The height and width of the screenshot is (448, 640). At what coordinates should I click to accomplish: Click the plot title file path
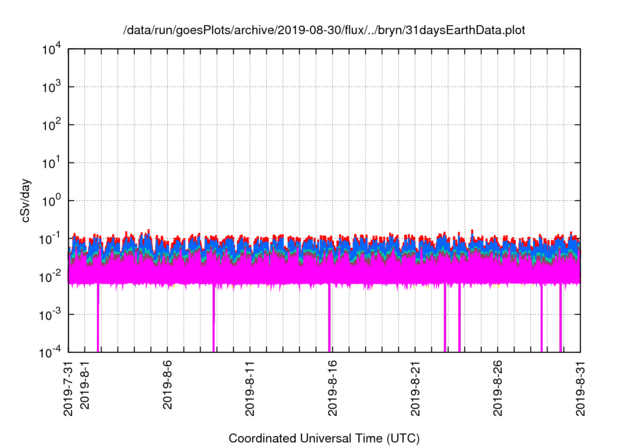[x=323, y=31]
